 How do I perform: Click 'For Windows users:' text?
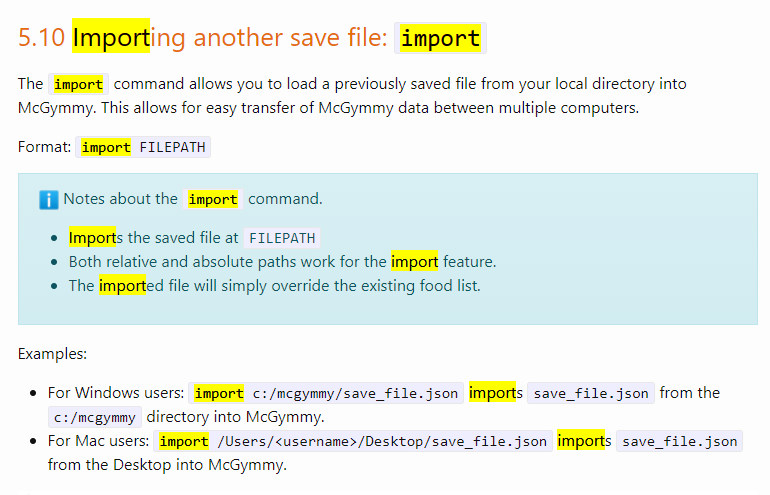coord(116,393)
